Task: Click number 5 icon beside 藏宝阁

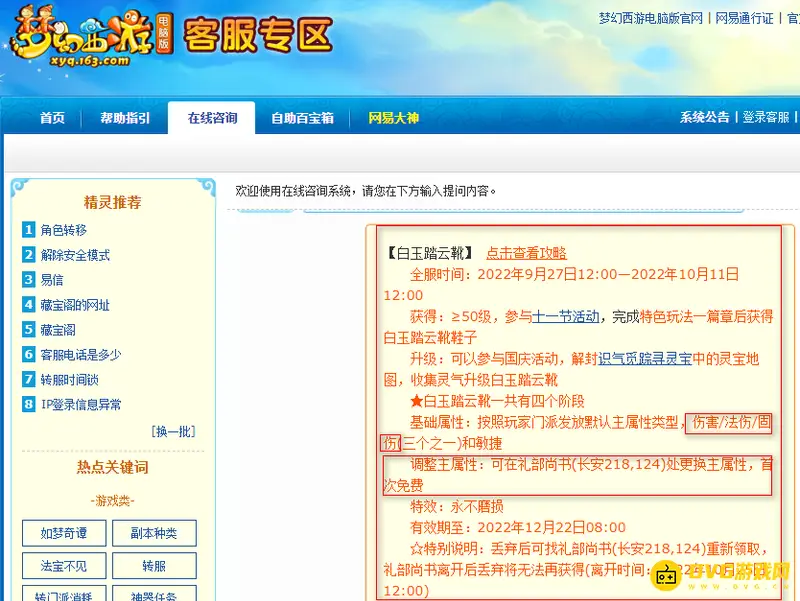Action: coord(29,330)
